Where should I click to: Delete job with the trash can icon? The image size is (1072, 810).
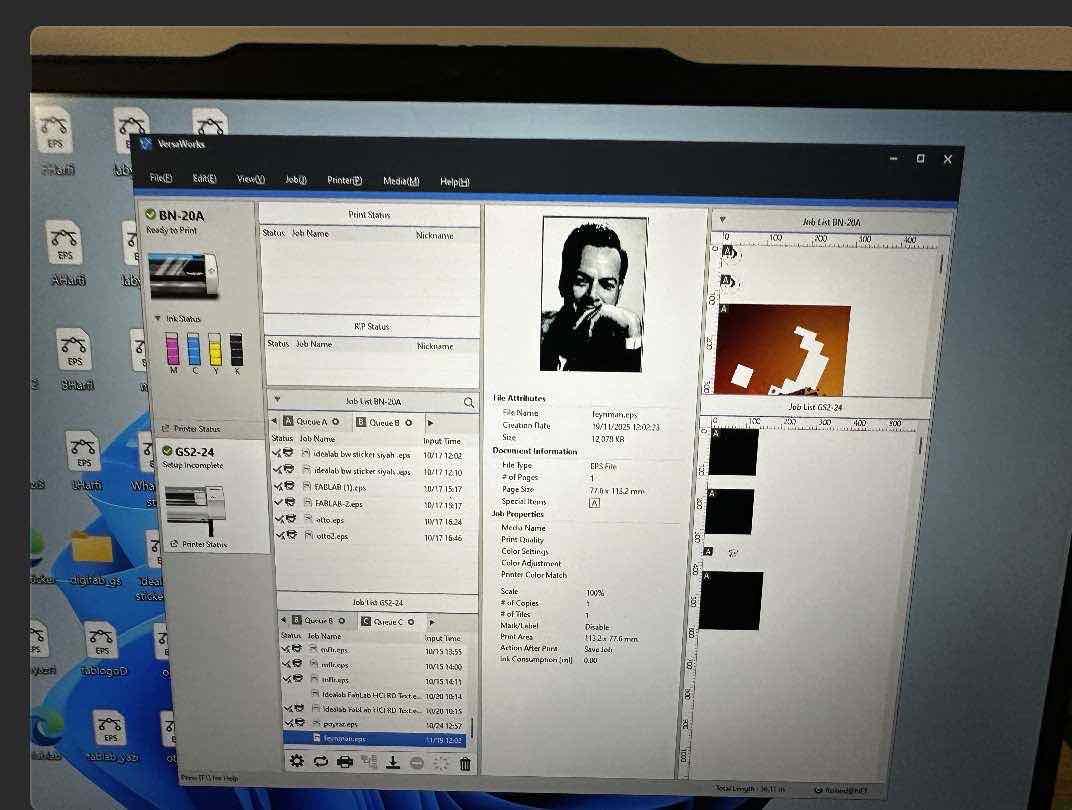tap(465, 764)
